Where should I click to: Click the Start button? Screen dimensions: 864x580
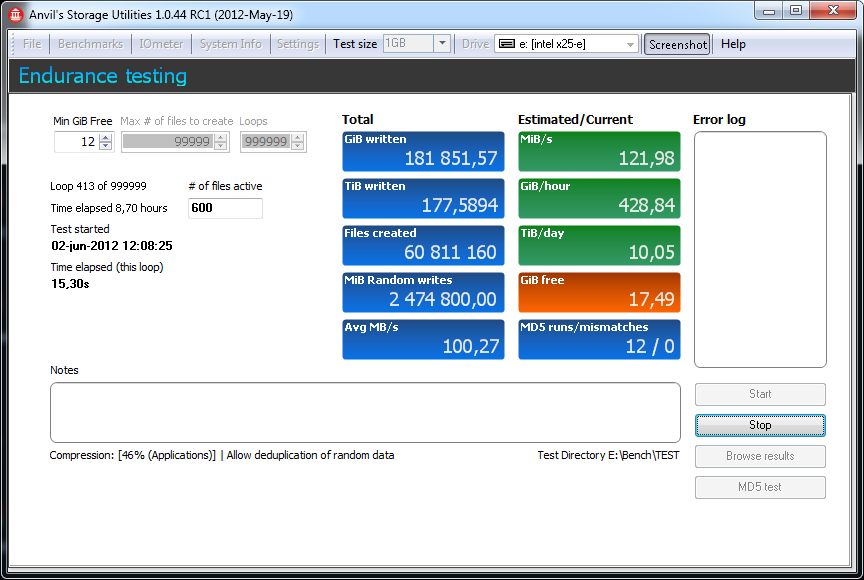760,394
